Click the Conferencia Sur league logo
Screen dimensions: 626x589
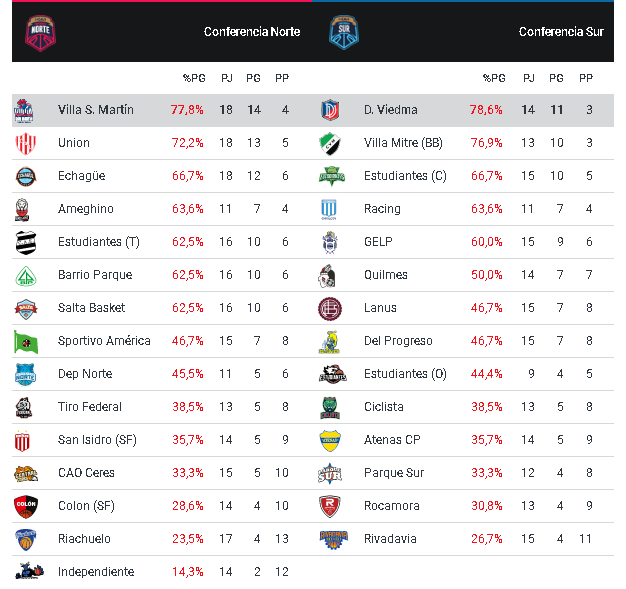(343, 32)
